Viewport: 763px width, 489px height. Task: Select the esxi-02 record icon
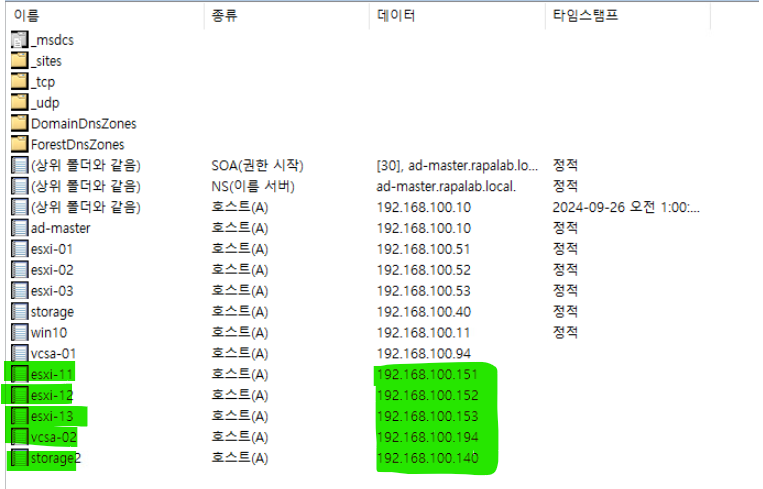(x=19, y=270)
